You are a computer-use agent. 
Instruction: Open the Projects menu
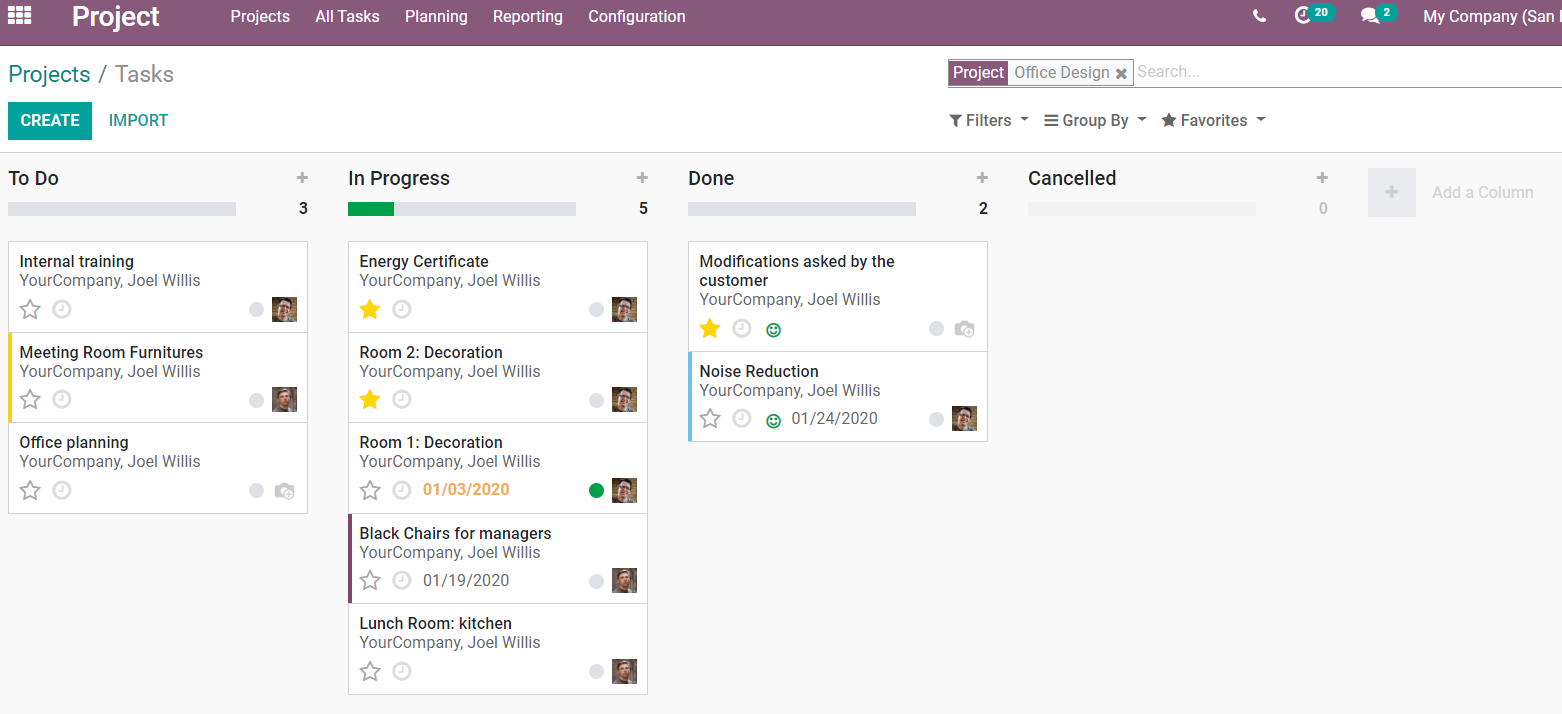[260, 16]
